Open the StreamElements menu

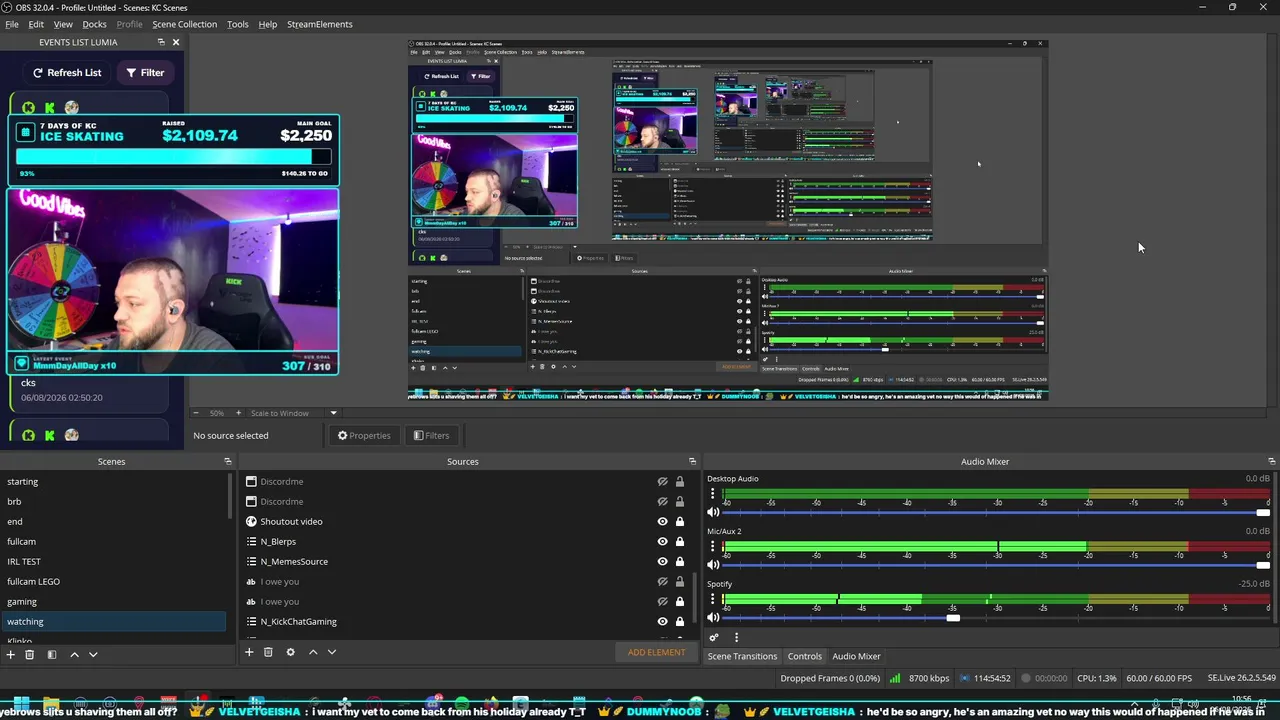click(x=320, y=24)
